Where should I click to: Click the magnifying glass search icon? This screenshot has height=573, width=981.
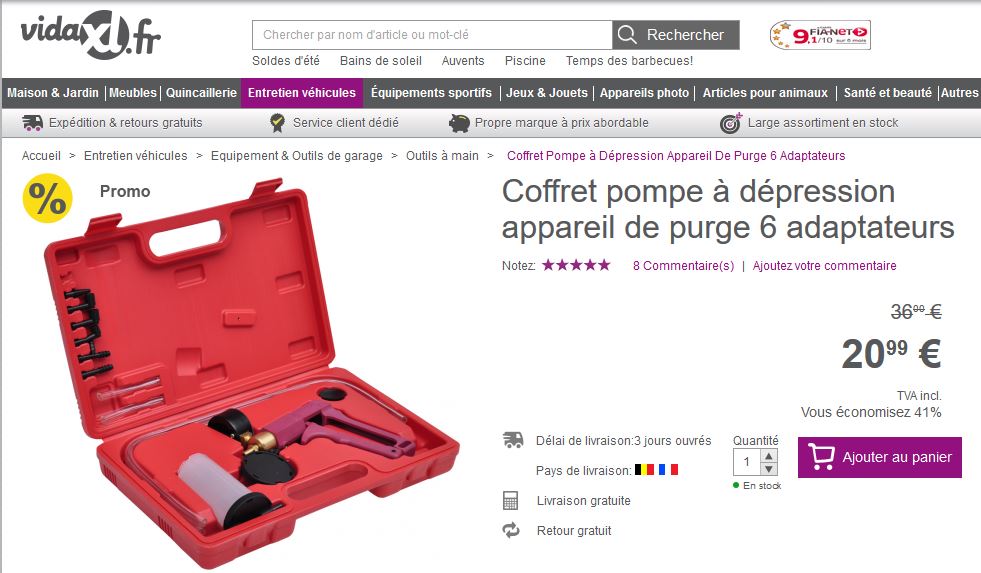click(627, 34)
